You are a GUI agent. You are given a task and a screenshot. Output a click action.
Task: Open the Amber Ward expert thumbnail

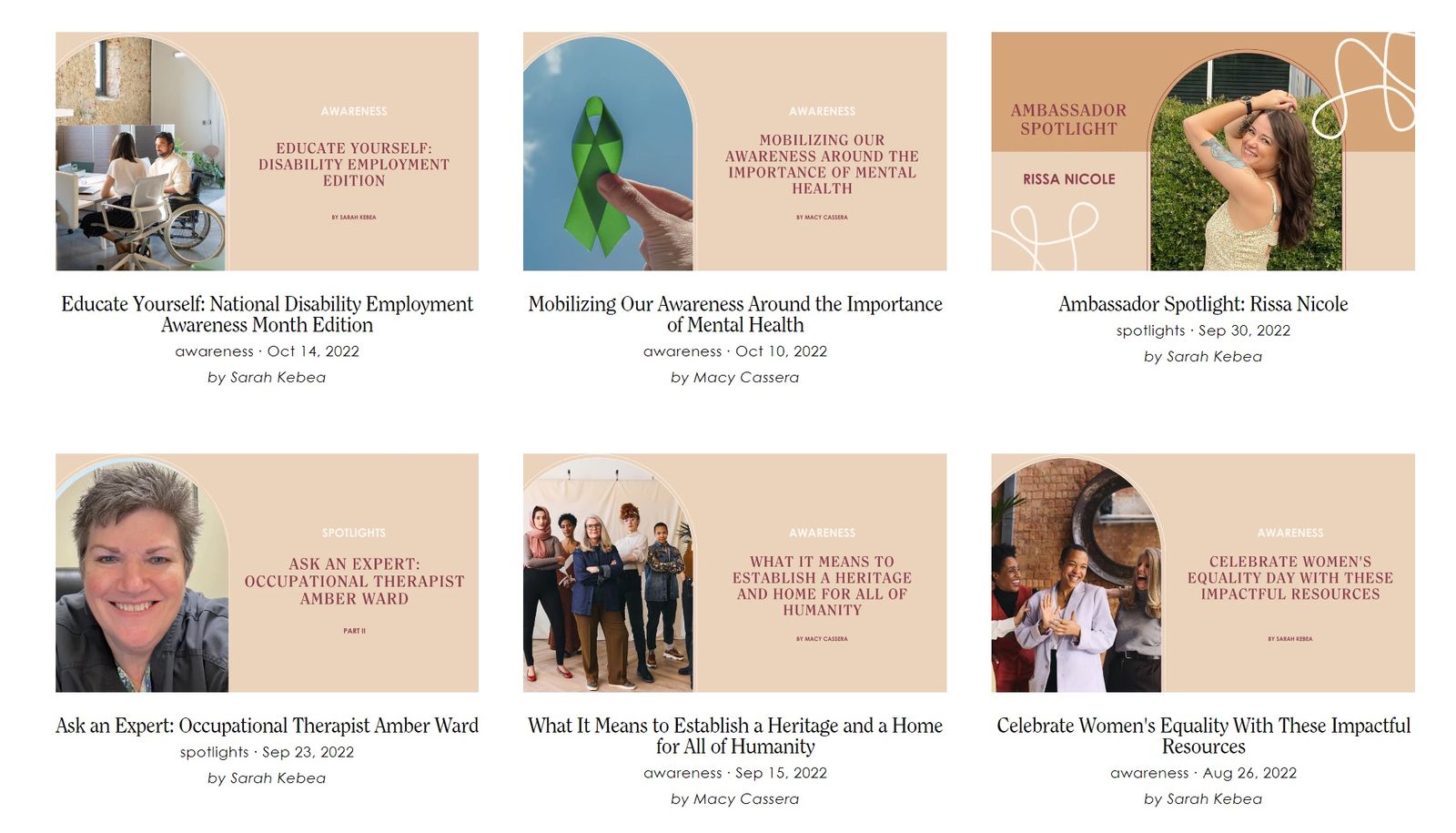[267, 573]
